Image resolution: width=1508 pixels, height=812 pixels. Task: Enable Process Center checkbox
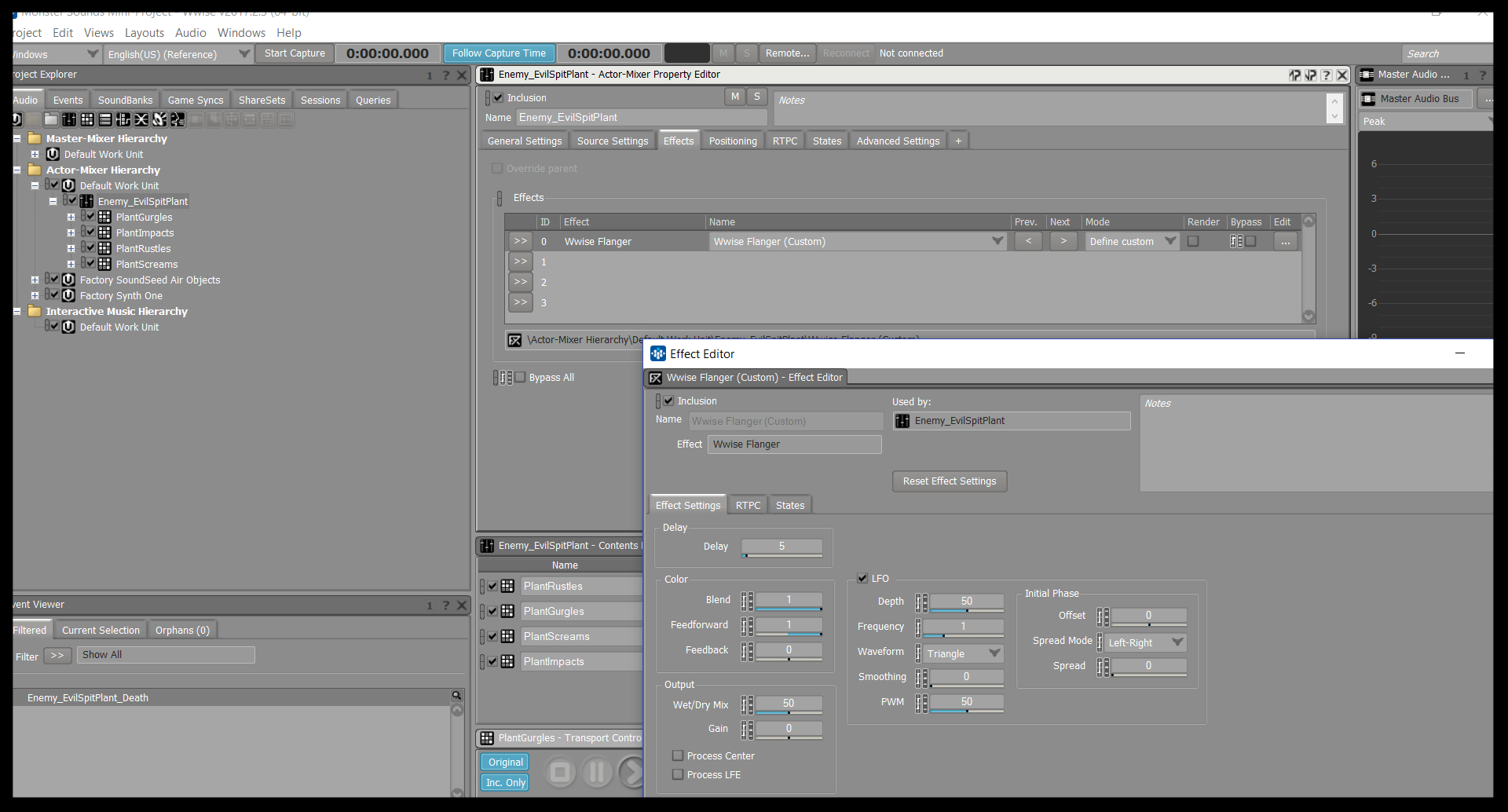pos(678,755)
